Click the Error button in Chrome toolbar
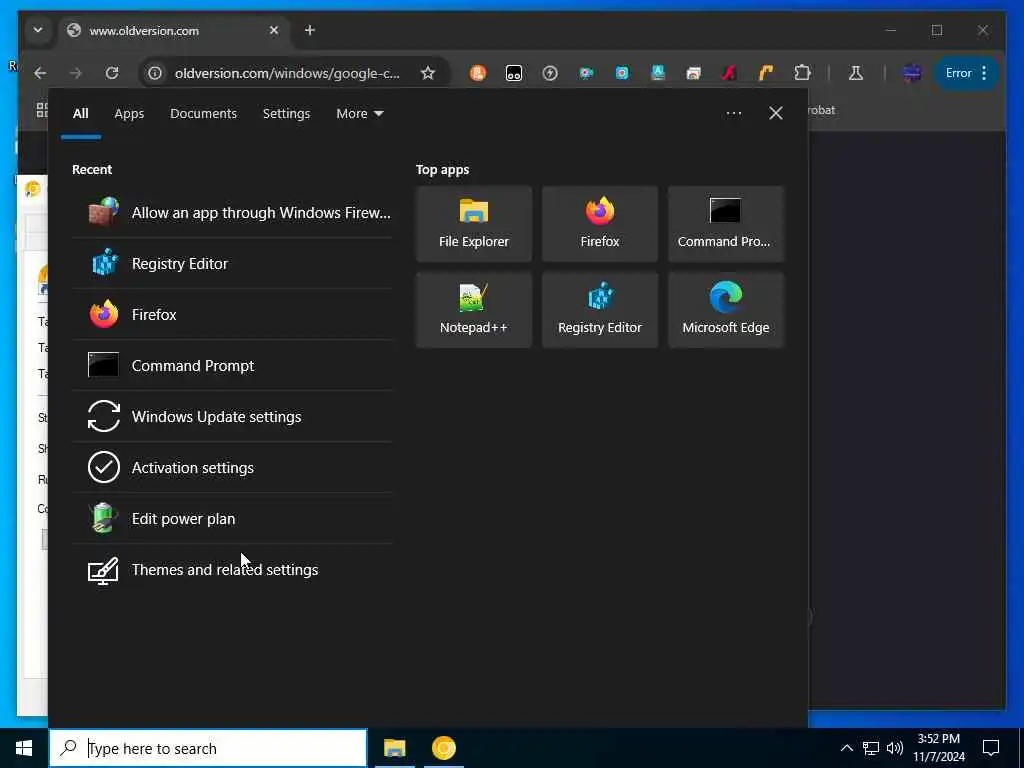Image resolution: width=1024 pixels, height=768 pixels. tap(967, 73)
